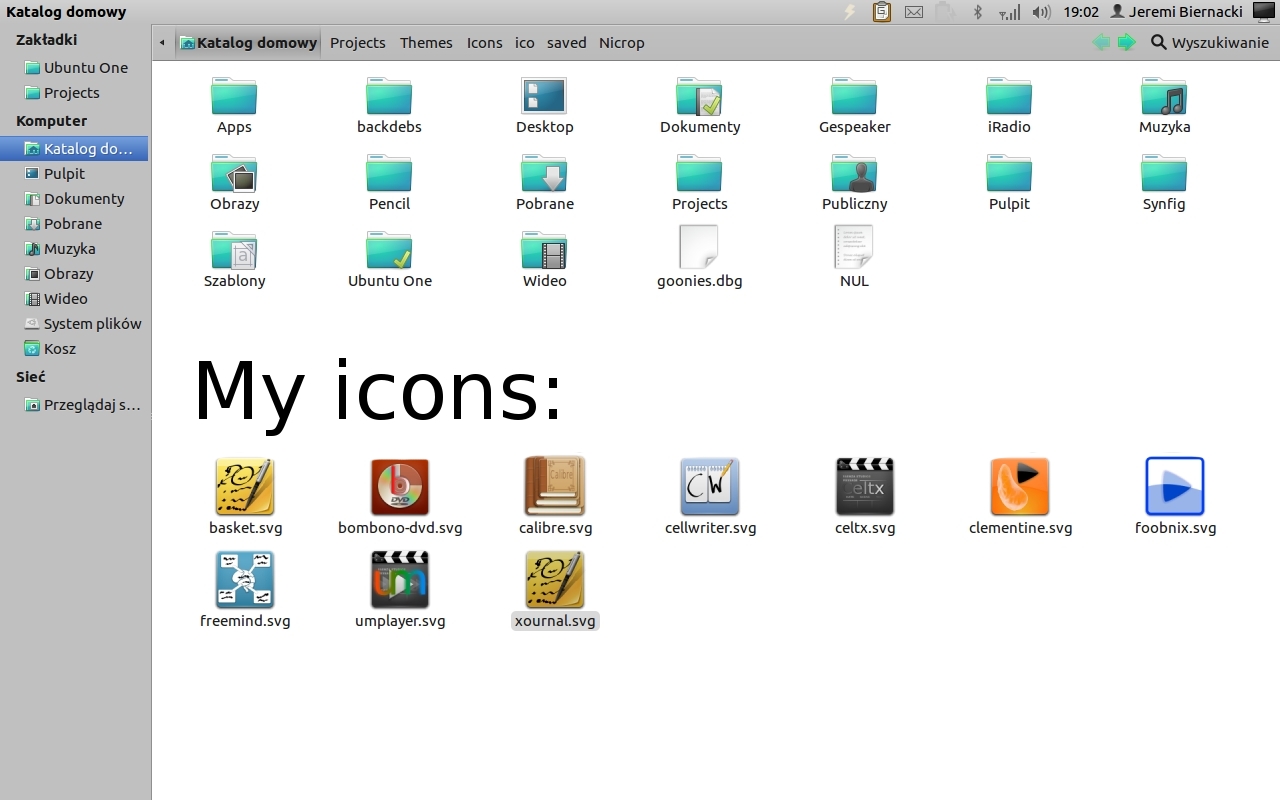Open the Publiczny folder

(x=854, y=174)
